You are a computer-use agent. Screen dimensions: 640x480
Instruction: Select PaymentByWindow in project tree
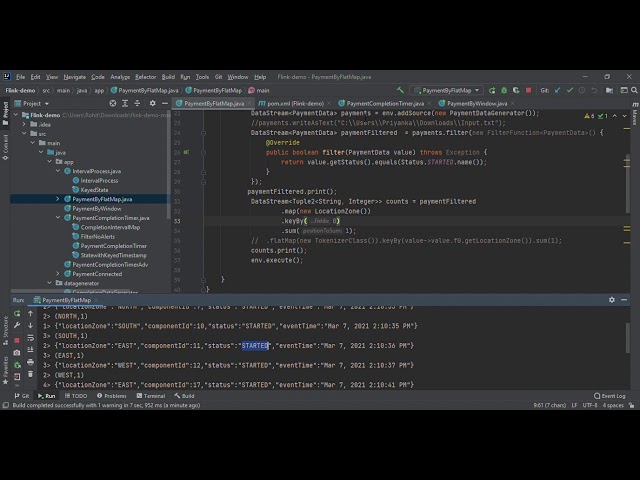pyautogui.click(x=97, y=208)
